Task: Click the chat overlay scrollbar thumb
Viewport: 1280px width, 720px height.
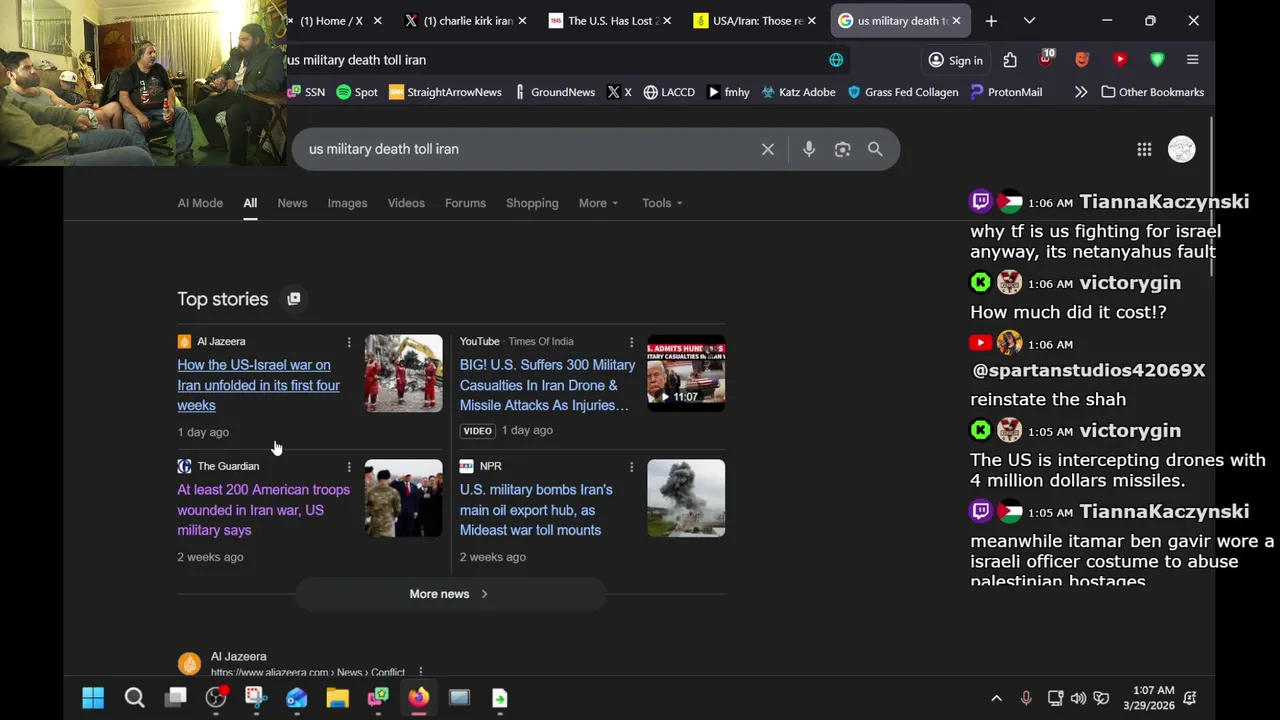Action: coord(1212,198)
